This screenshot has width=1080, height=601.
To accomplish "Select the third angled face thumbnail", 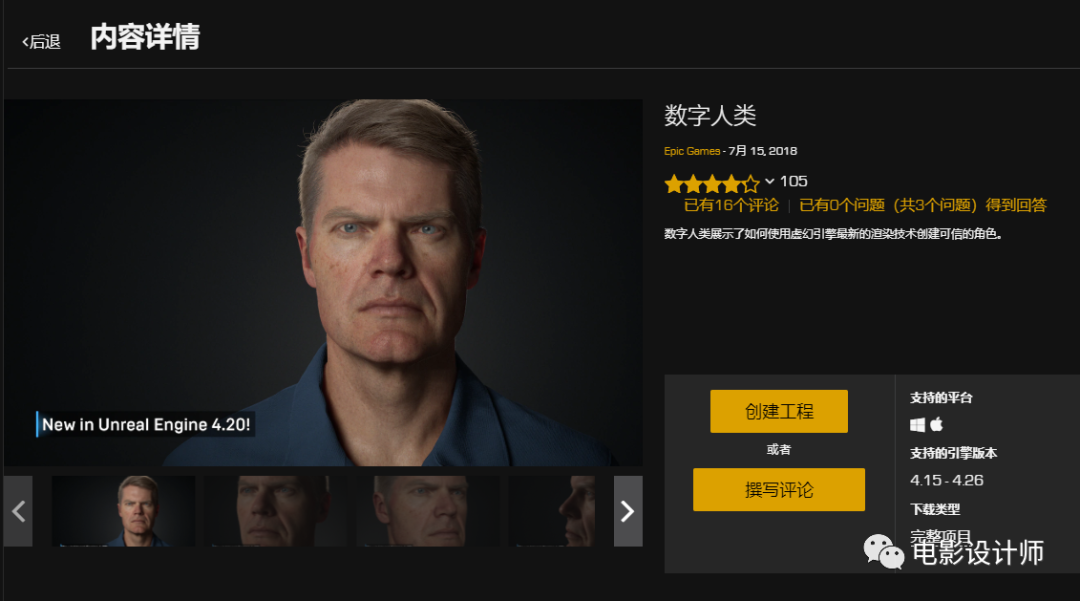I will 428,511.
